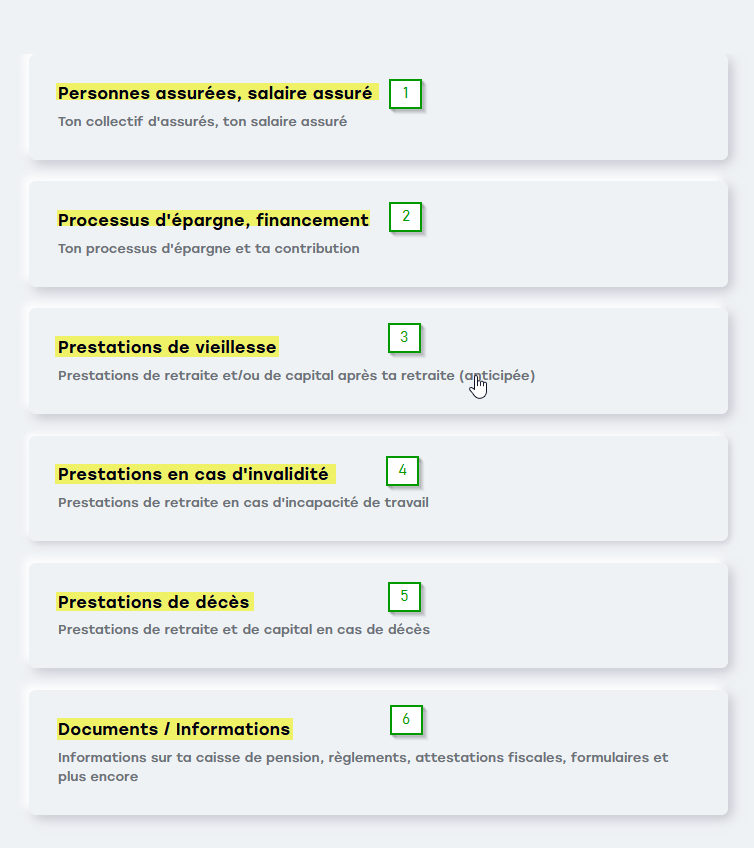This screenshot has height=848, width=754.
Task: Open Processus d'épargne, financement heading
Action: point(213,220)
